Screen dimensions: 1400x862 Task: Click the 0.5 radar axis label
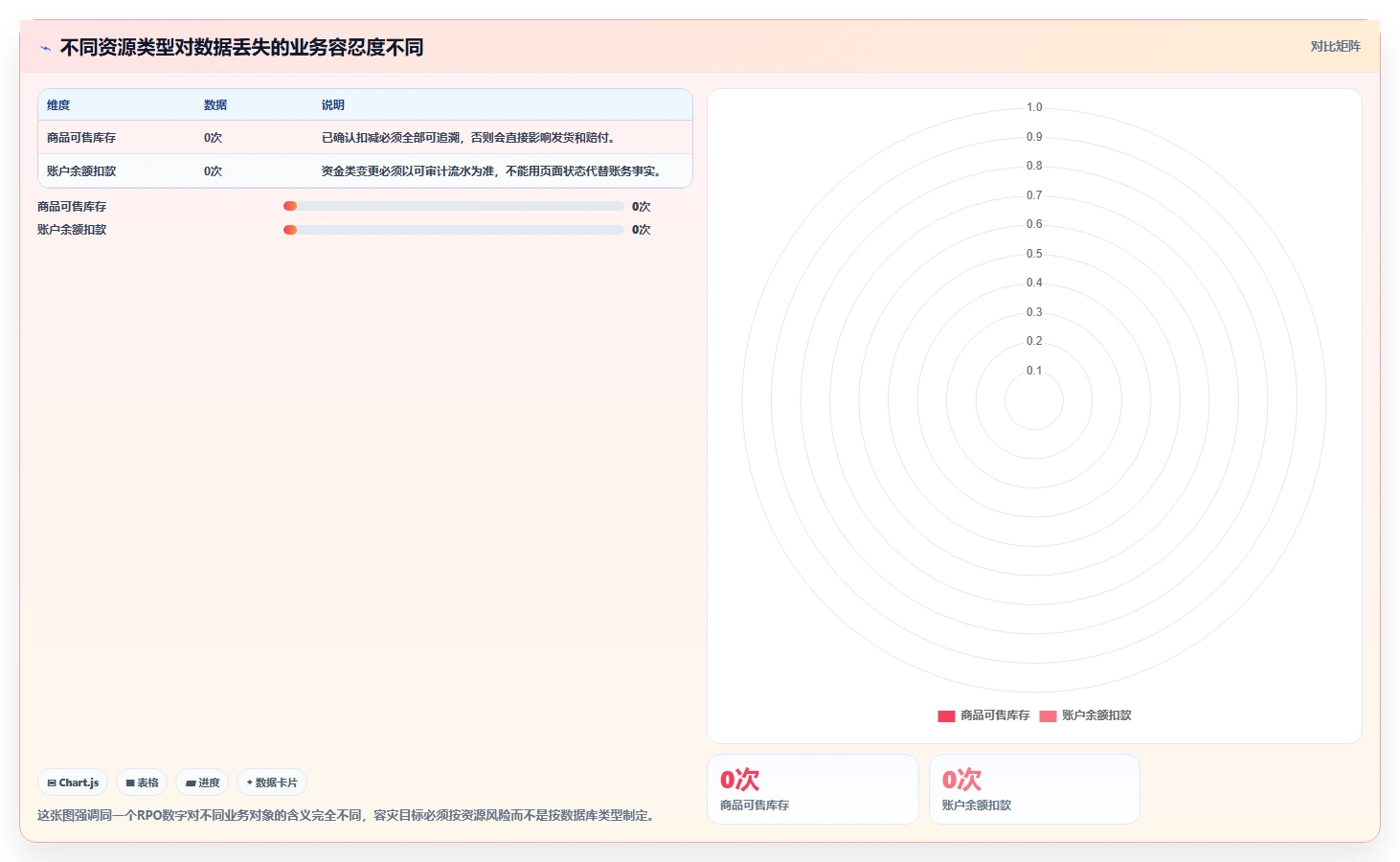[1034, 254]
